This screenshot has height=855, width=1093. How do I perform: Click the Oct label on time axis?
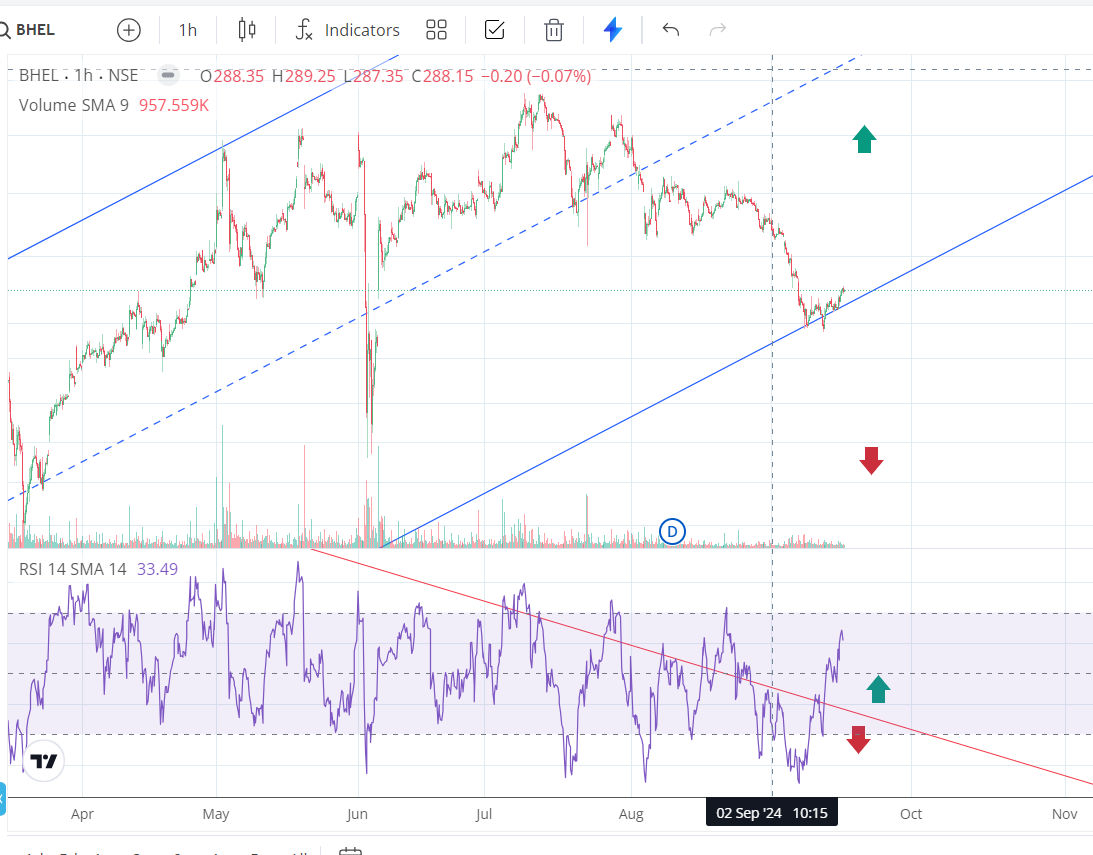pos(911,814)
